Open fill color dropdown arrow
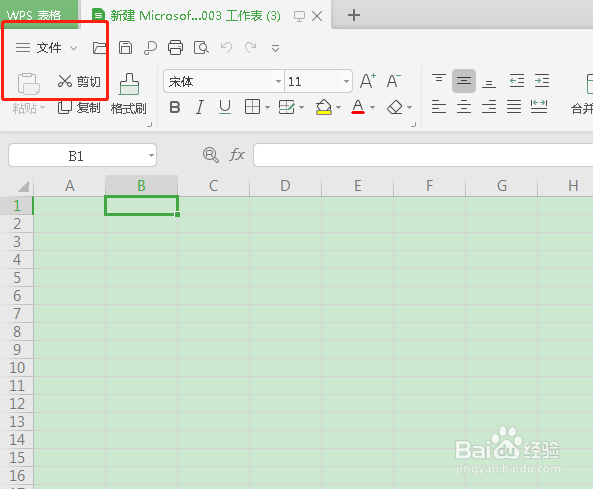 click(338, 108)
